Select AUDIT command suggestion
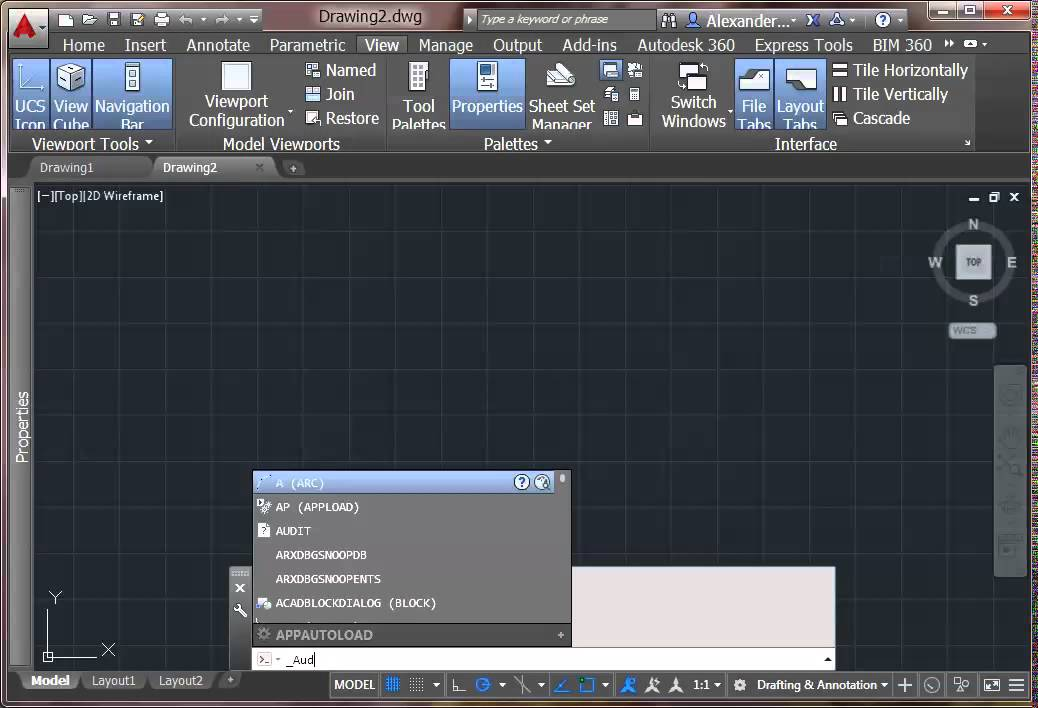The image size is (1038, 708). 404,531
